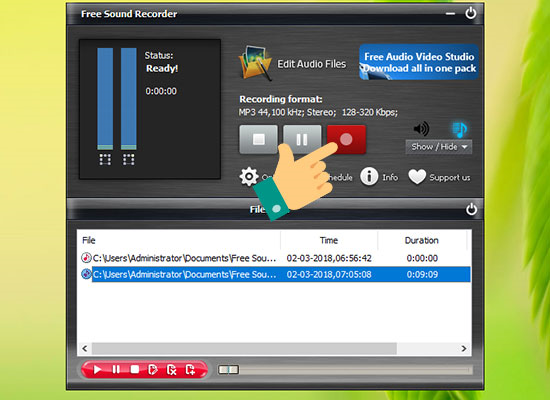Click the 02-03-2018,07:05:08 time cell
Screen dimensions: 550x400
(x=329, y=274)
